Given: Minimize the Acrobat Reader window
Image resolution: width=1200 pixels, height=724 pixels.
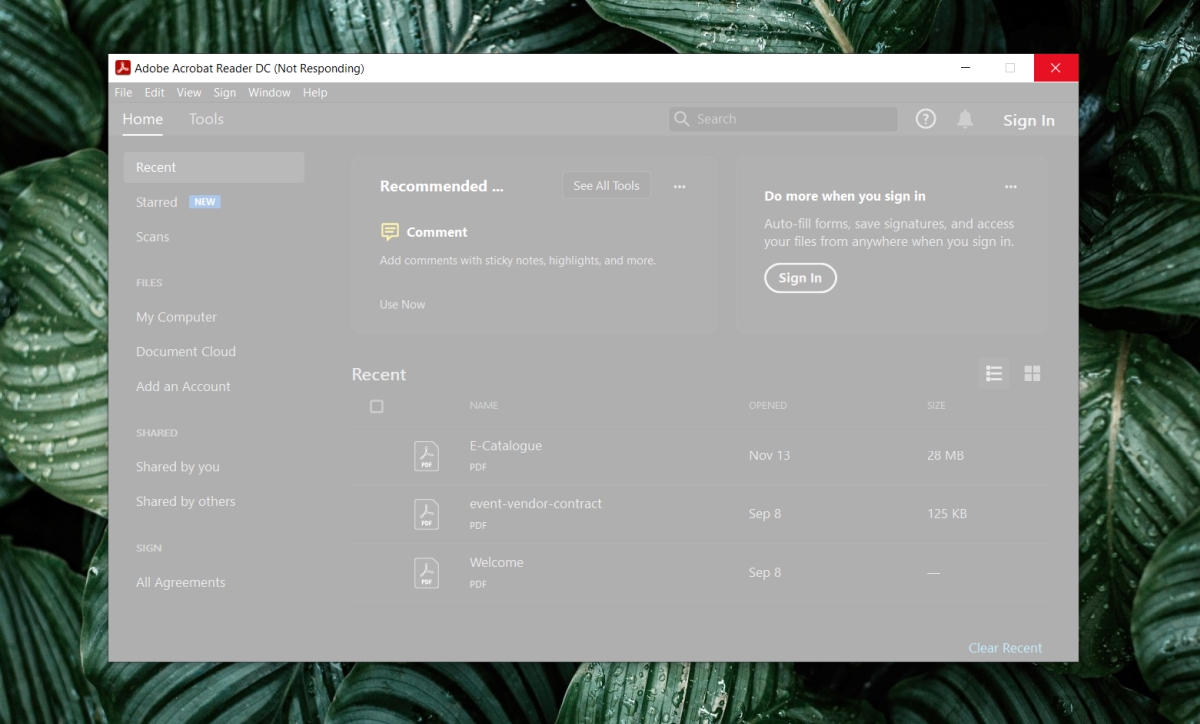Looking at the screenshot, I should click(x=965, y=68).
